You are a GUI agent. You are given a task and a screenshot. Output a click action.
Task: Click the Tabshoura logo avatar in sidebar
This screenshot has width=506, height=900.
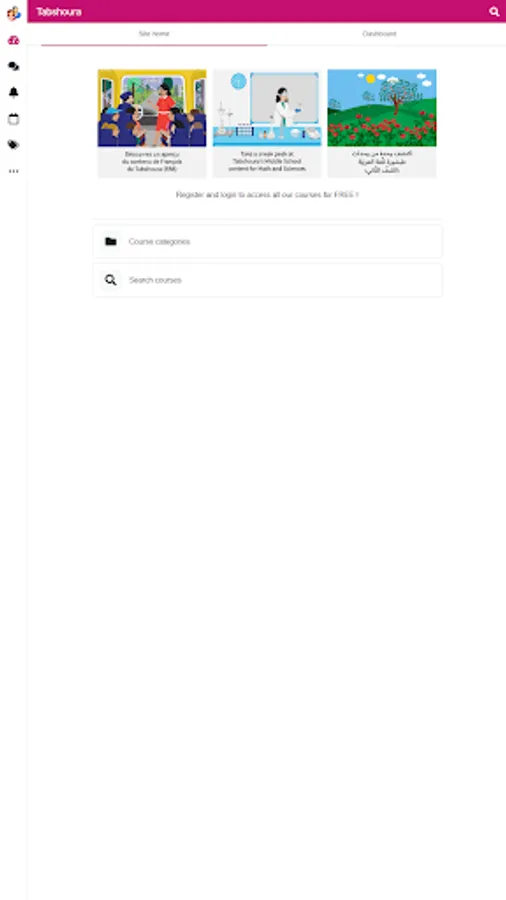coord(13,13)
